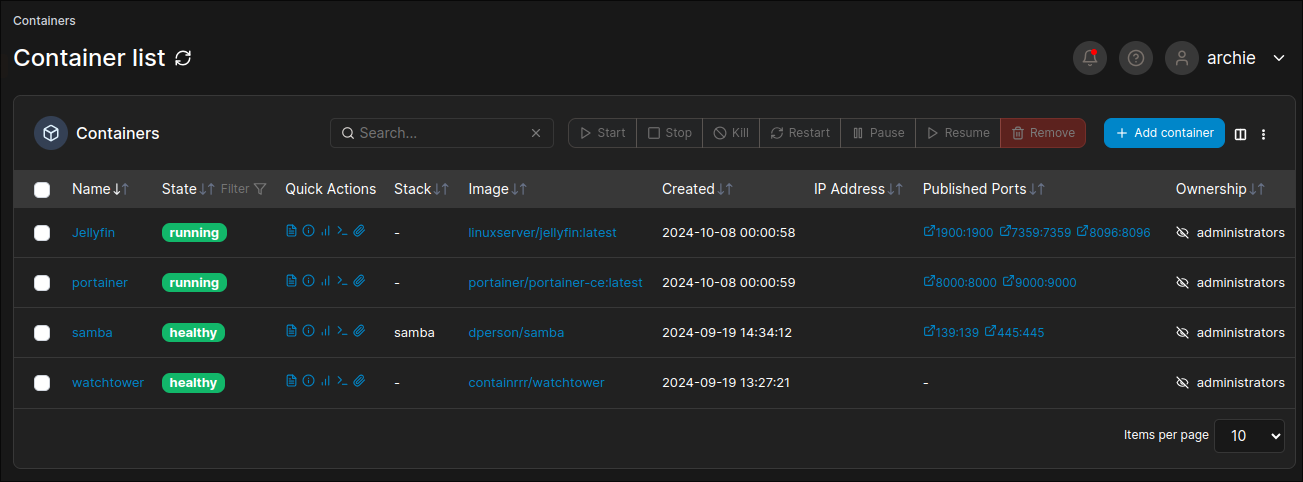View logs for the portainer container
Viewport: 1303px width, 482px height.
point(291,281)
